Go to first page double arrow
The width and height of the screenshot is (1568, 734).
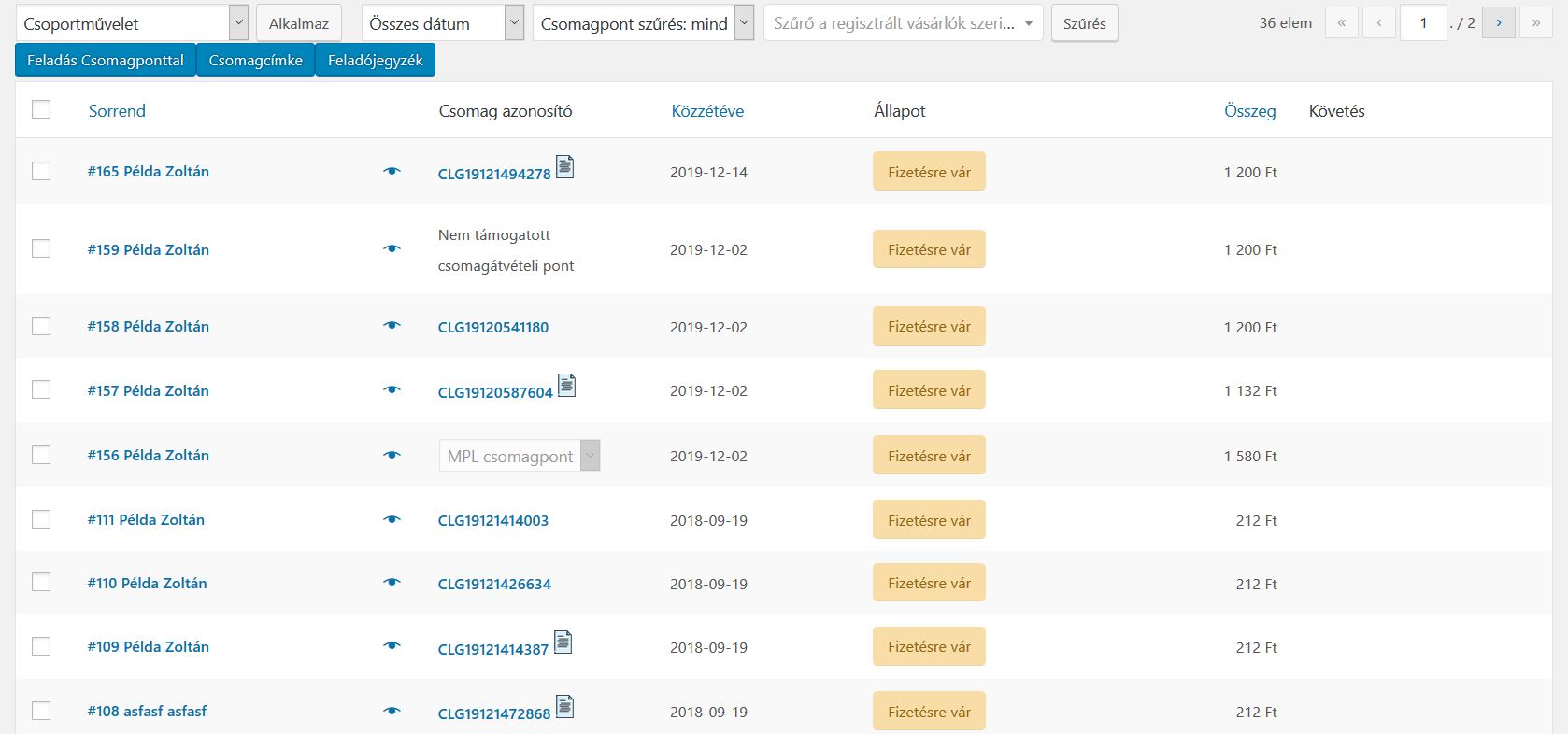pyautogui.click(x=1342, y=23)
